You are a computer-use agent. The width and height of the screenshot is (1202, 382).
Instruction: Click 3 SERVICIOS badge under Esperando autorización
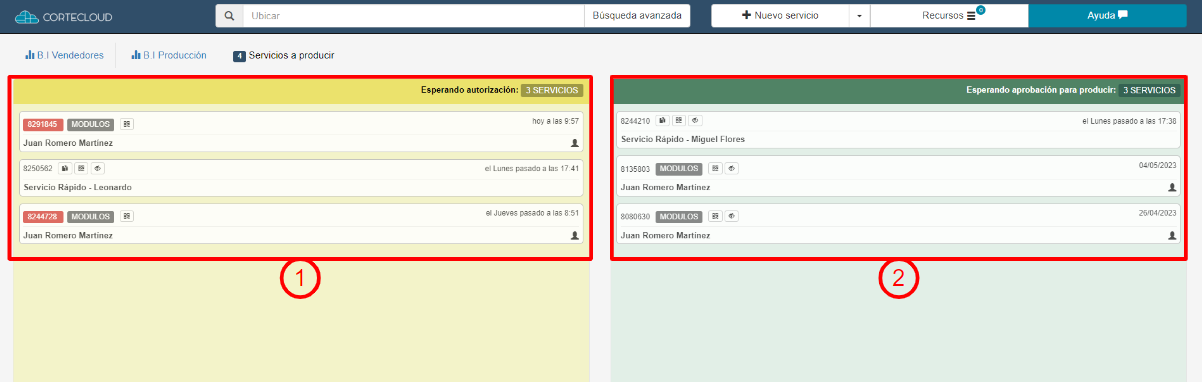[x=551, y=90]
